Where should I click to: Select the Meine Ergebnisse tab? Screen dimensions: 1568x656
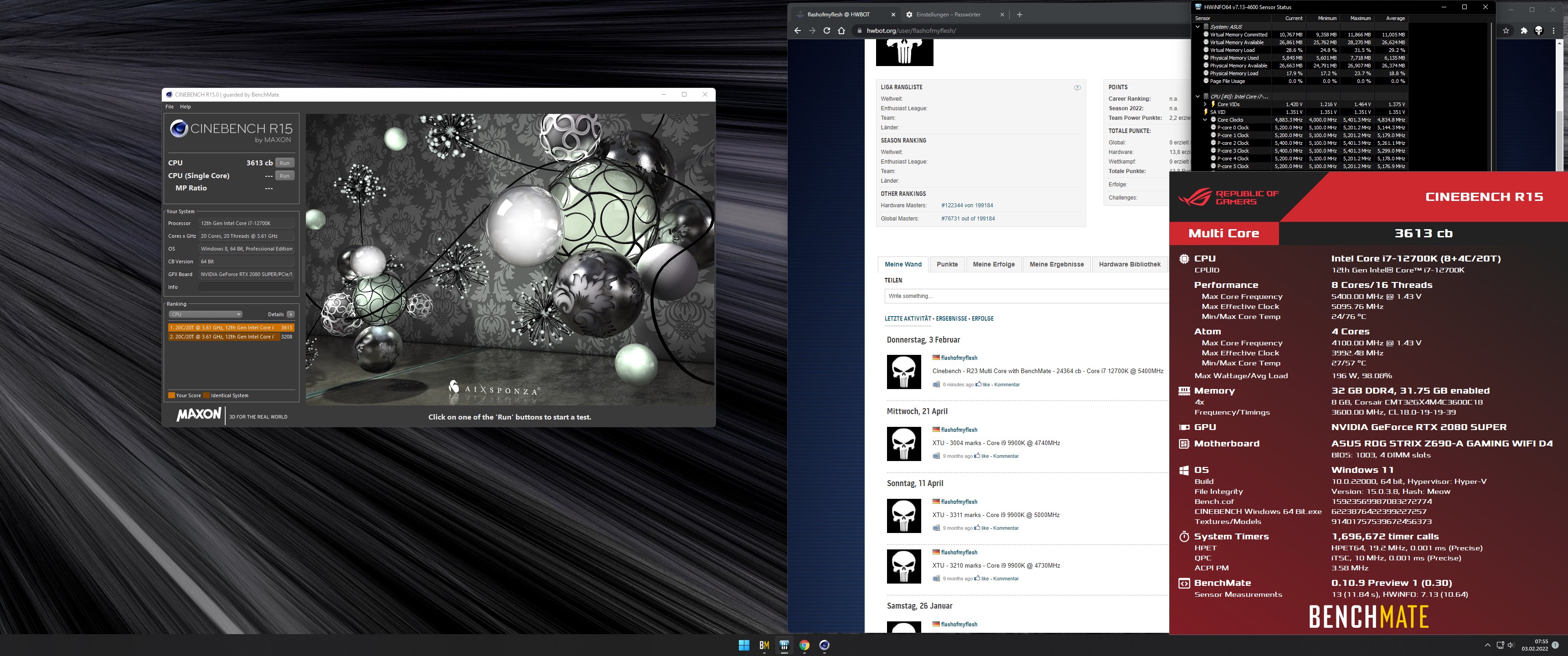tap(1056, 265)
